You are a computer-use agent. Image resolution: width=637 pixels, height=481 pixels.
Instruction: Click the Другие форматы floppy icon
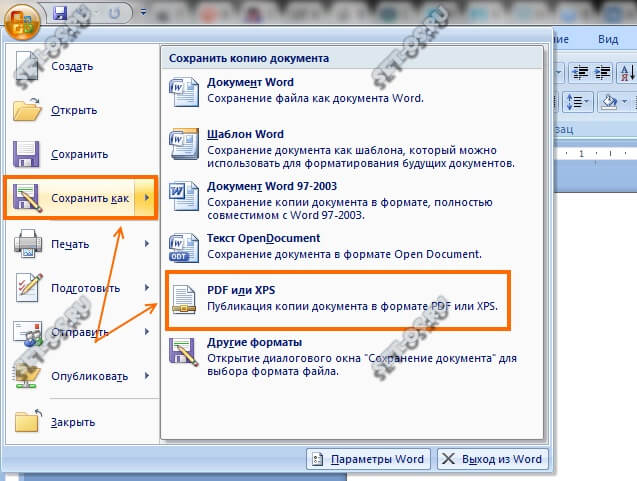pyautogui.click(x=184, y=352)
